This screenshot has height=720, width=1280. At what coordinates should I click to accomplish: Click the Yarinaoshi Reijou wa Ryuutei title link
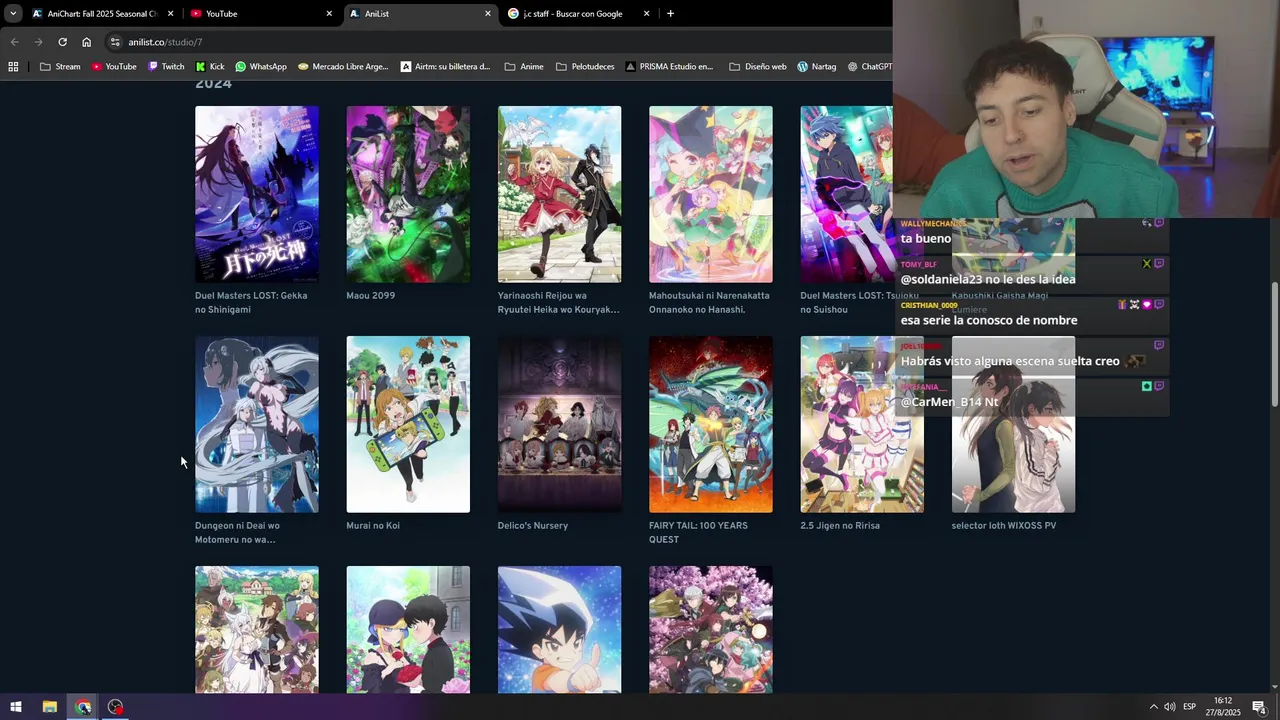pyautogui.click(x=558, y=303)
